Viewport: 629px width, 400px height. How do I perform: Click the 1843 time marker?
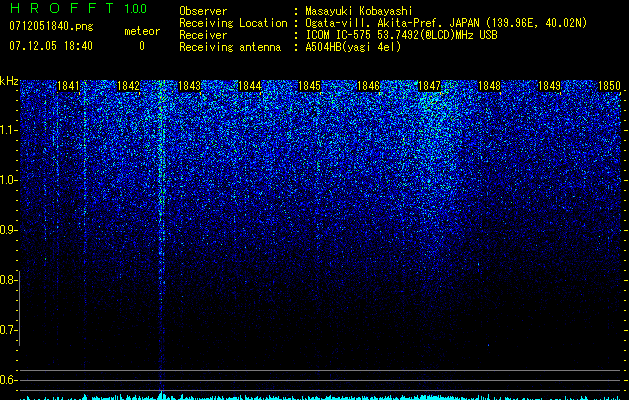189,86
